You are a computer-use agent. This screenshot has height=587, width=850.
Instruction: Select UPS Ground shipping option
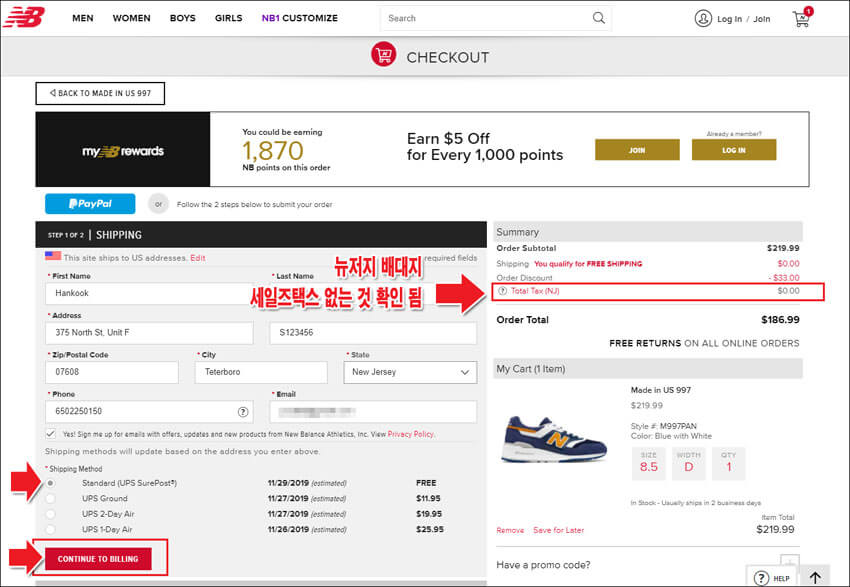click(50, 499)
